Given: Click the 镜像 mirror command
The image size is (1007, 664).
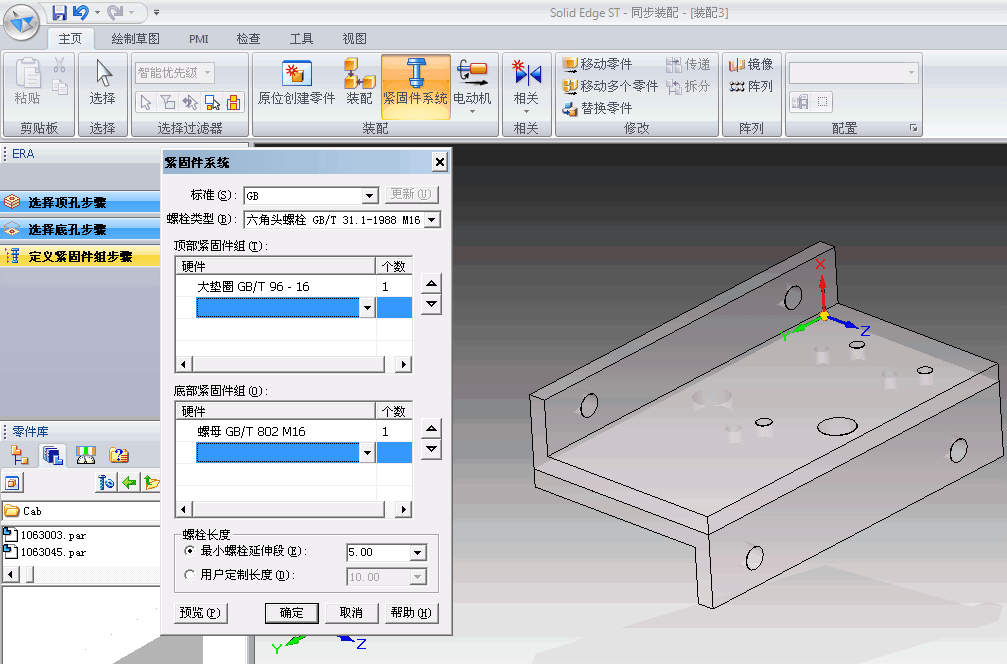Looking at the screenshot, I should tap(751, 64).
